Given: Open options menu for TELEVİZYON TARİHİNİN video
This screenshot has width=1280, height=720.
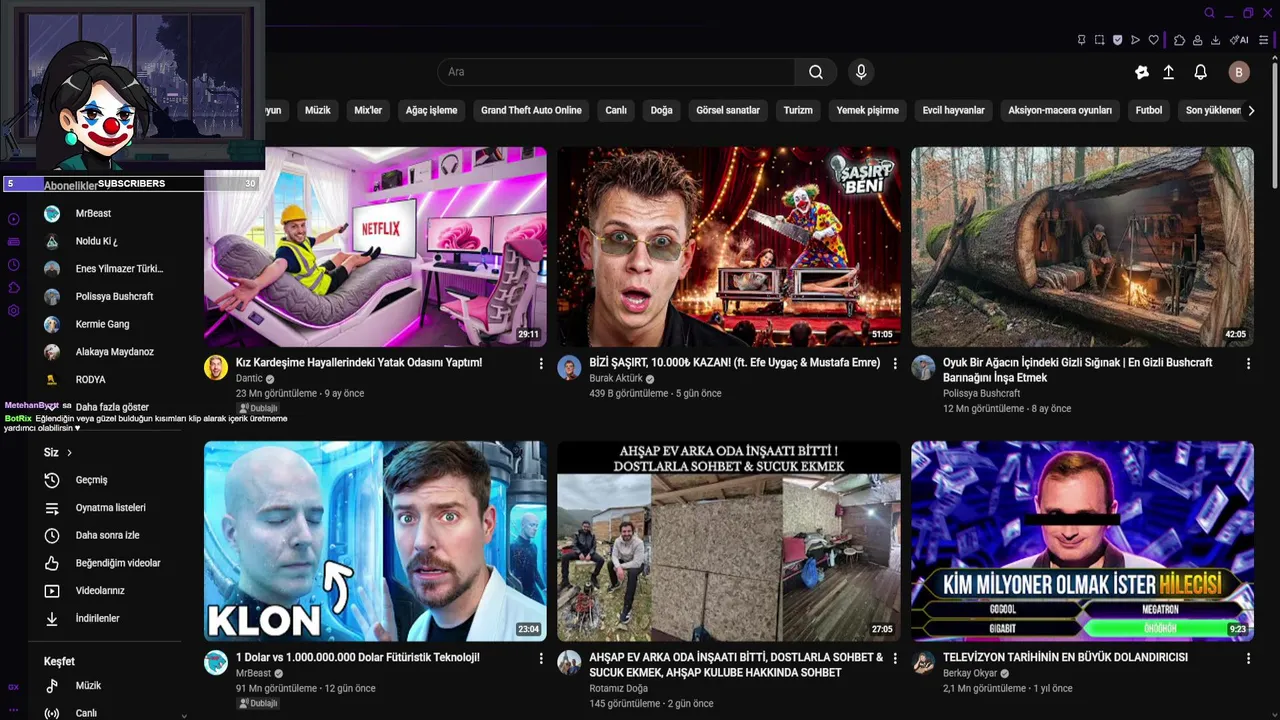Looking at the screenshot, I should coord(1248,658).
